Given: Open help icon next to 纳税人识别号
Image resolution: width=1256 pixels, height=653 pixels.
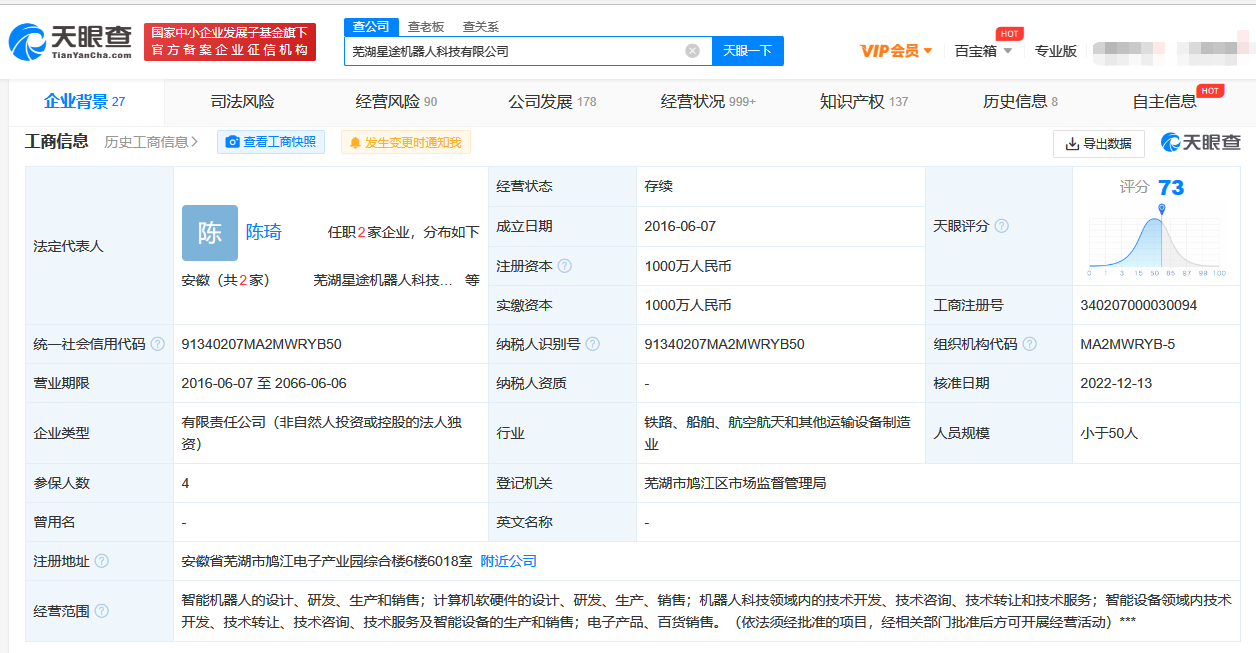Looking at the screenshot, I should 593,344.
